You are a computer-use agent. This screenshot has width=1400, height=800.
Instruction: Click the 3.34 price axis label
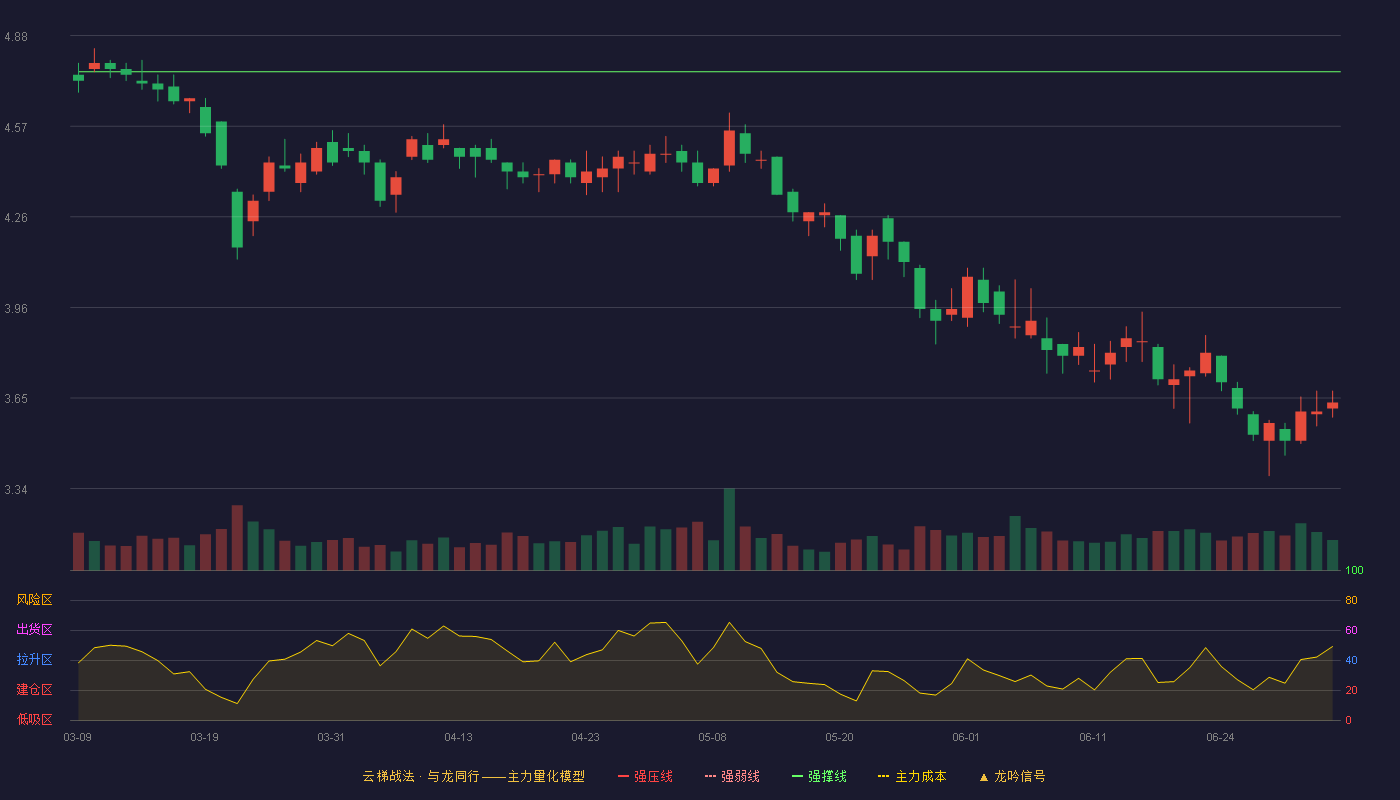16,490
